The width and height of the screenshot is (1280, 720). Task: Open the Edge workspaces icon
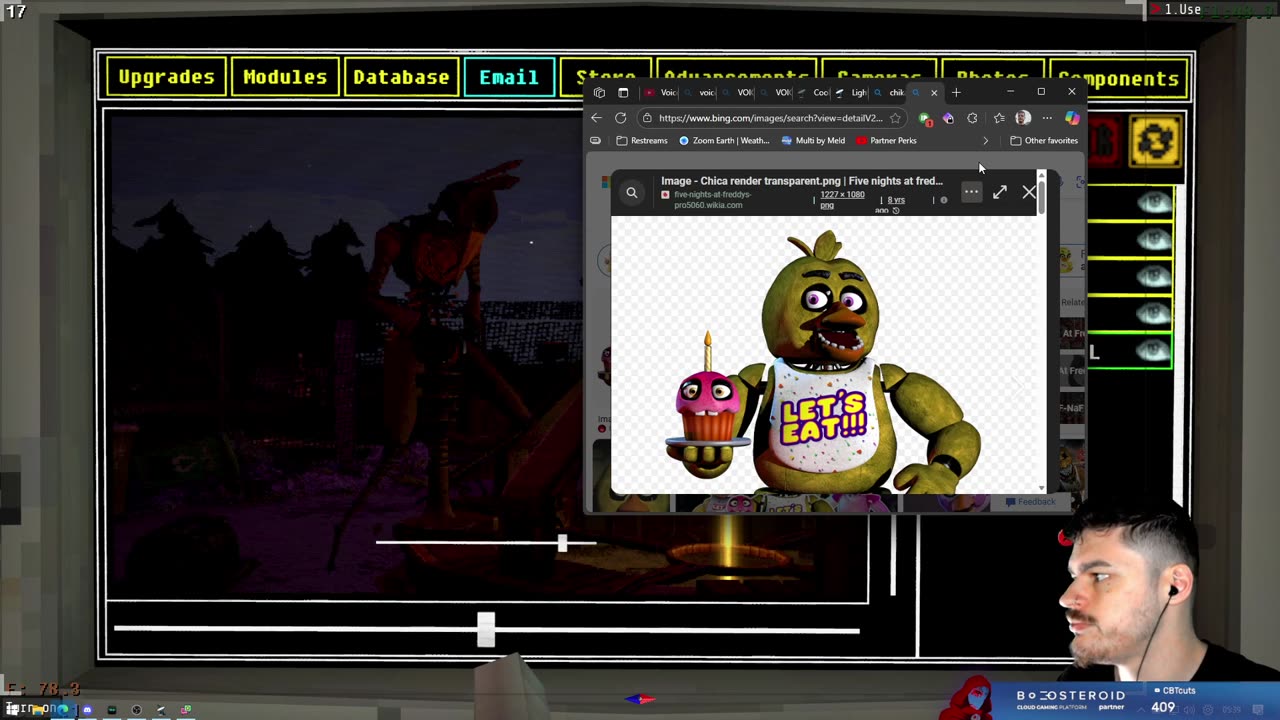coord(599,93)
